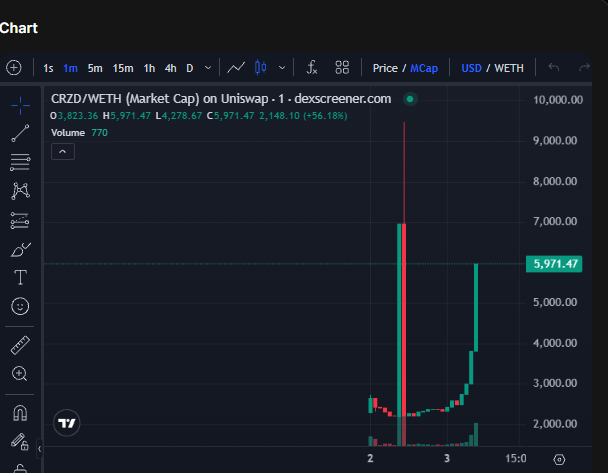608x473 pixels.
Task: Switch to the 15m timeframe
Action: tap(123, 68)
